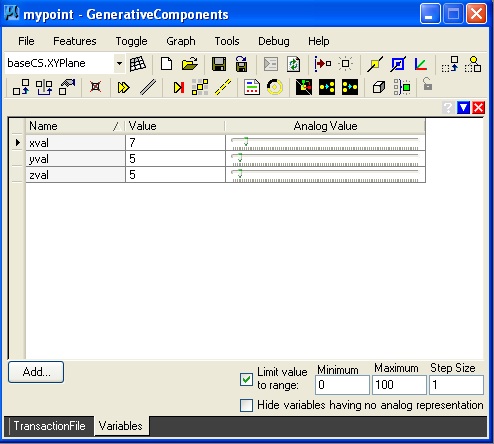Open the Debug menu
494x444 pixels.
pos(274,41)
